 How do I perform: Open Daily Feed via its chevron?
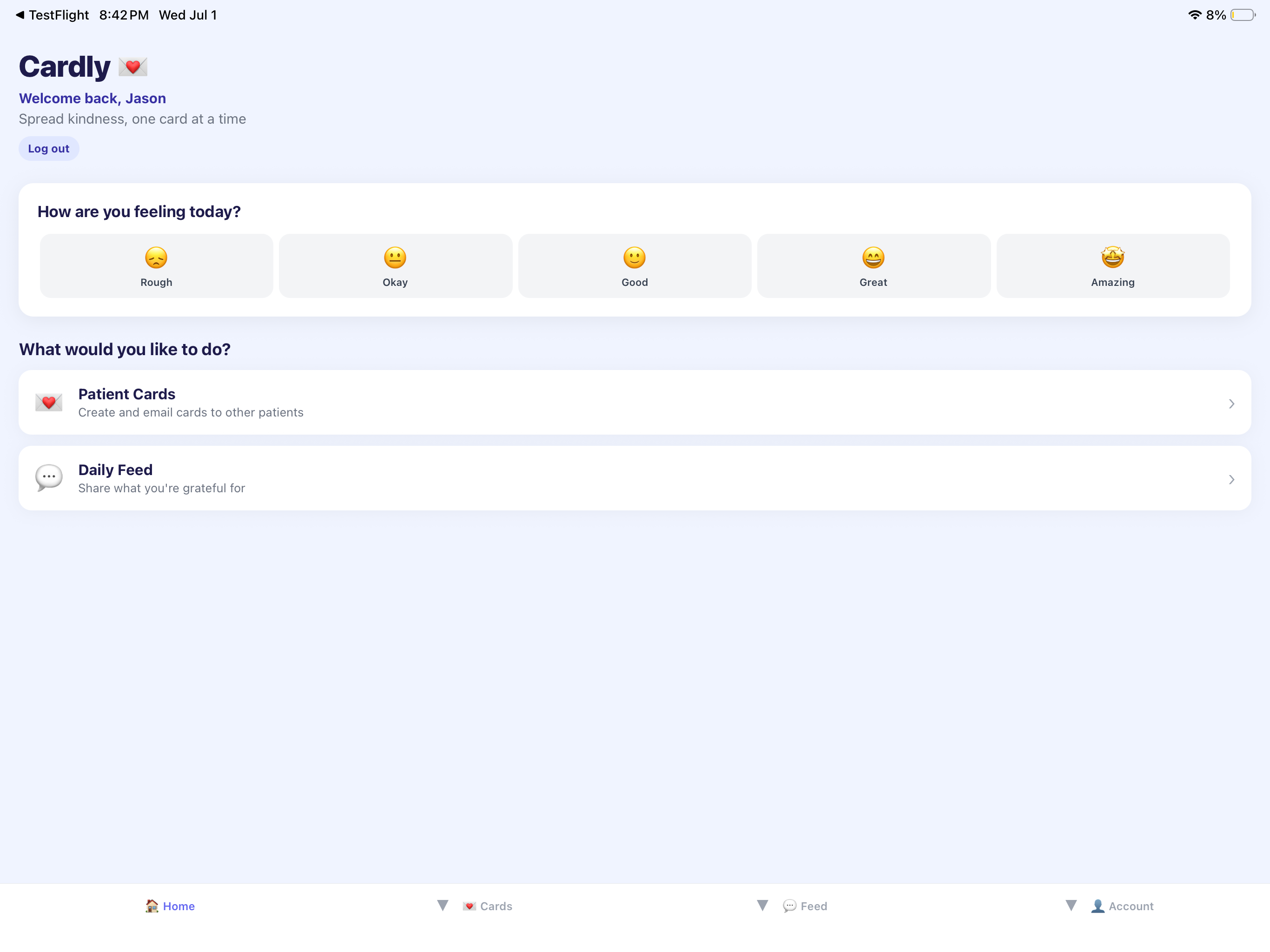coord(1231,479)
